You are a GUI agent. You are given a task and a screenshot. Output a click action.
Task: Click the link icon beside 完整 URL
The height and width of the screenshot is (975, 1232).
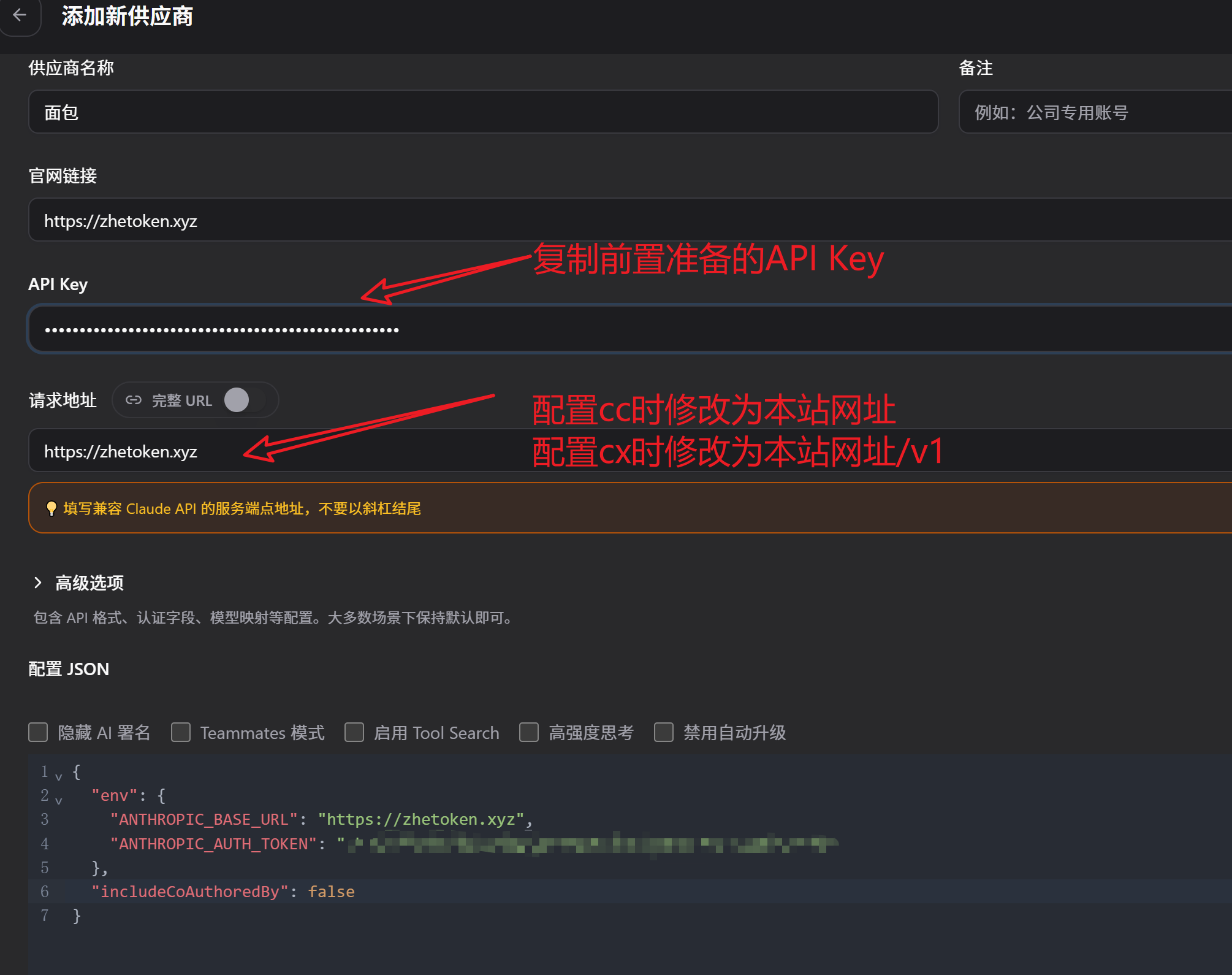(x=134, y=400)
